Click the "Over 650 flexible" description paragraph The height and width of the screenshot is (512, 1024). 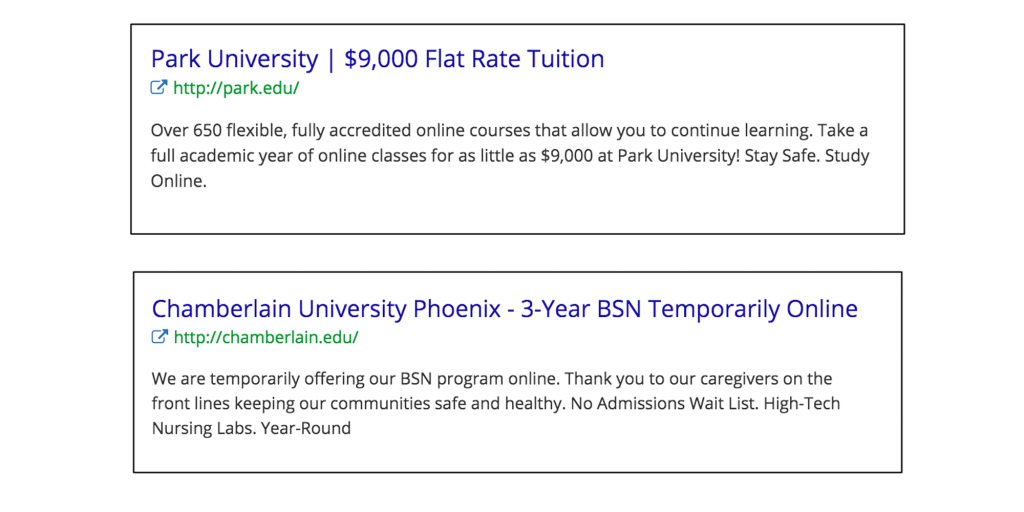point(510,155)
